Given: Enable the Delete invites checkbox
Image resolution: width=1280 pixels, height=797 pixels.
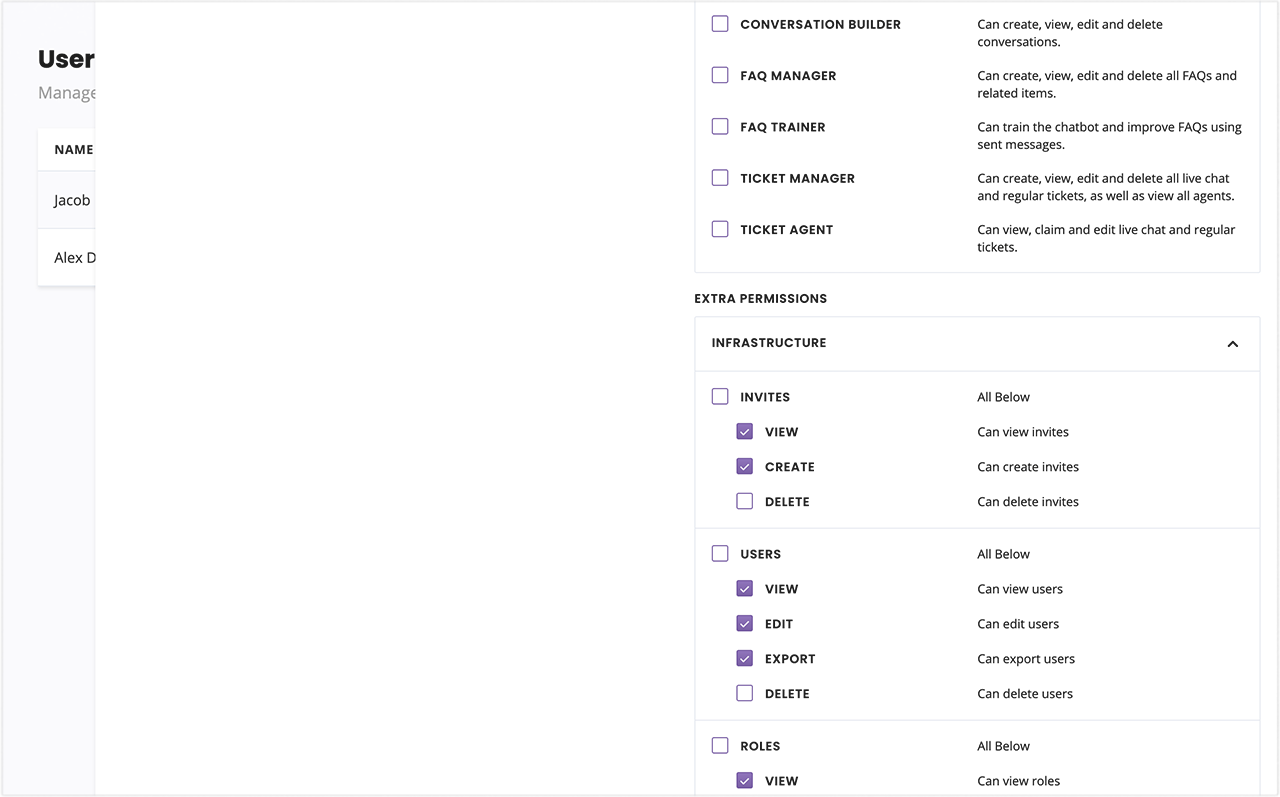Looking at the screenshot, I should tap(744, 501).
